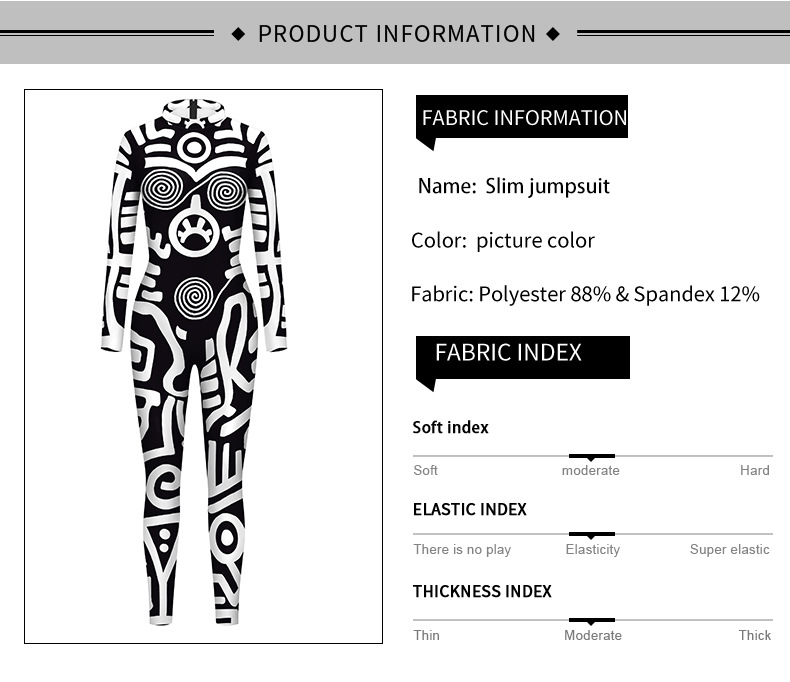The height and width of the screenshot is (682, 790).
Task: Click the 'Thin' label
Action: click(426, 636)
